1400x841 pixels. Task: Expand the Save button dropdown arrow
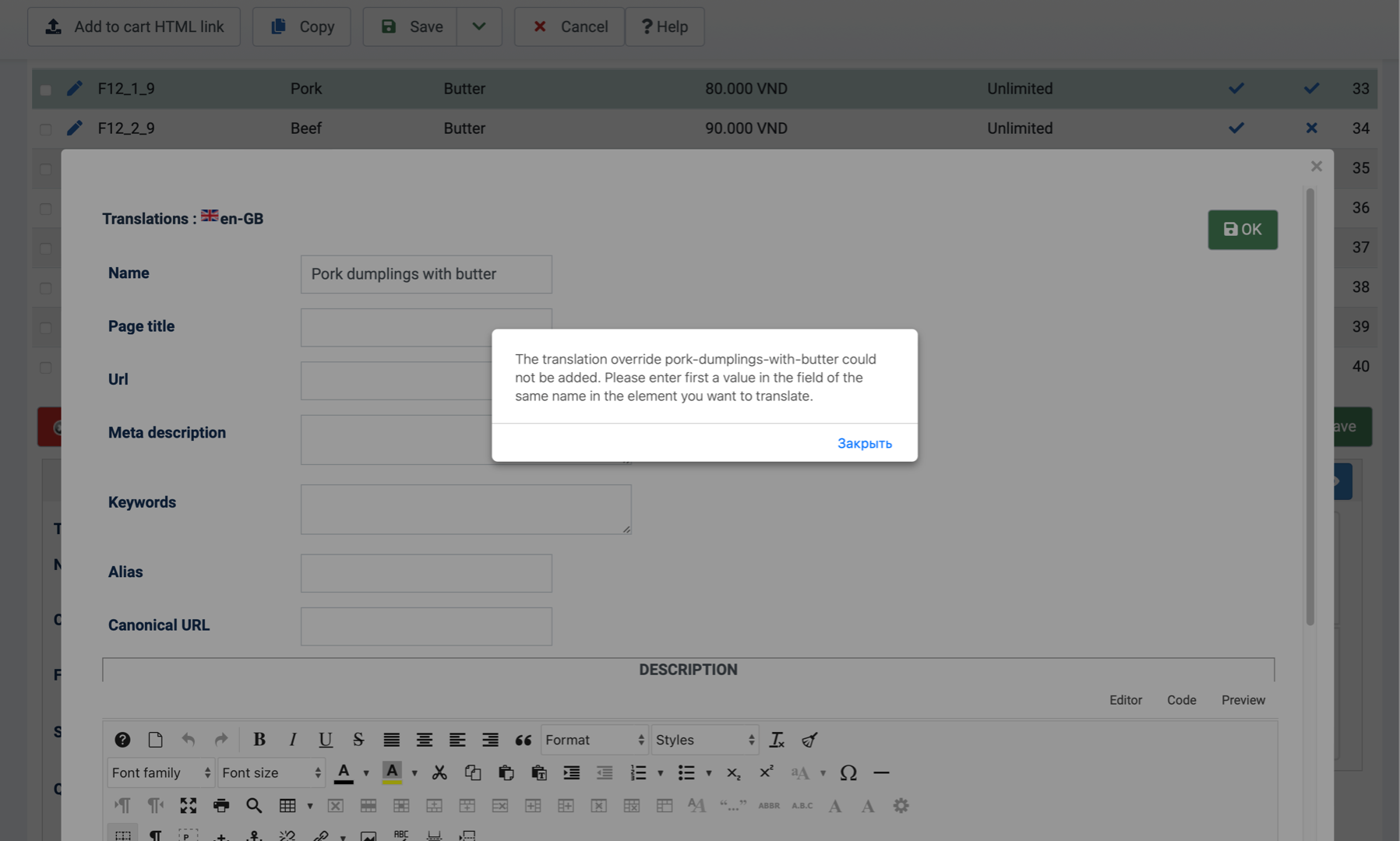pos(478,26)
